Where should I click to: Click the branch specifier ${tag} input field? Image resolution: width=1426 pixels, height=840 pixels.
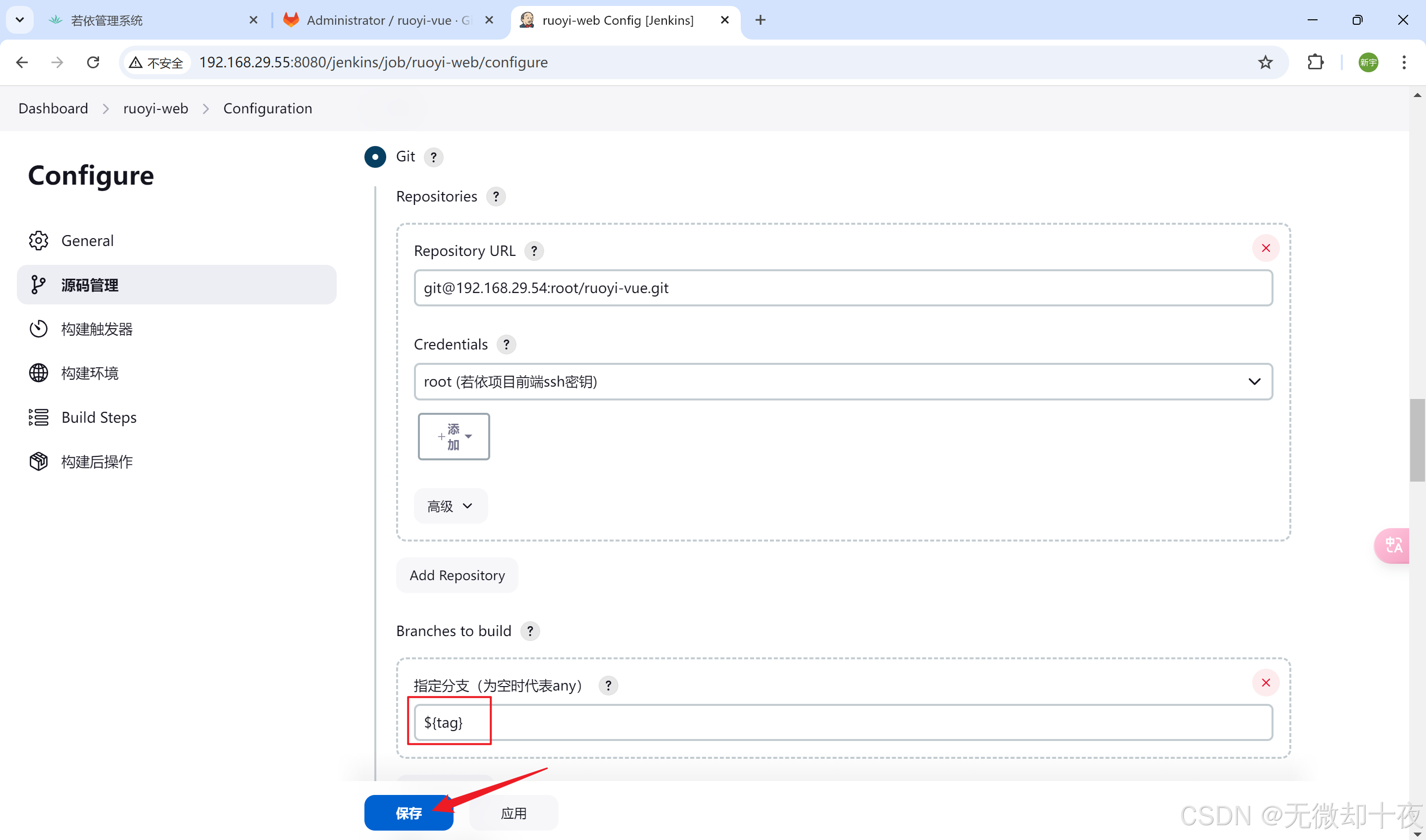843,722
